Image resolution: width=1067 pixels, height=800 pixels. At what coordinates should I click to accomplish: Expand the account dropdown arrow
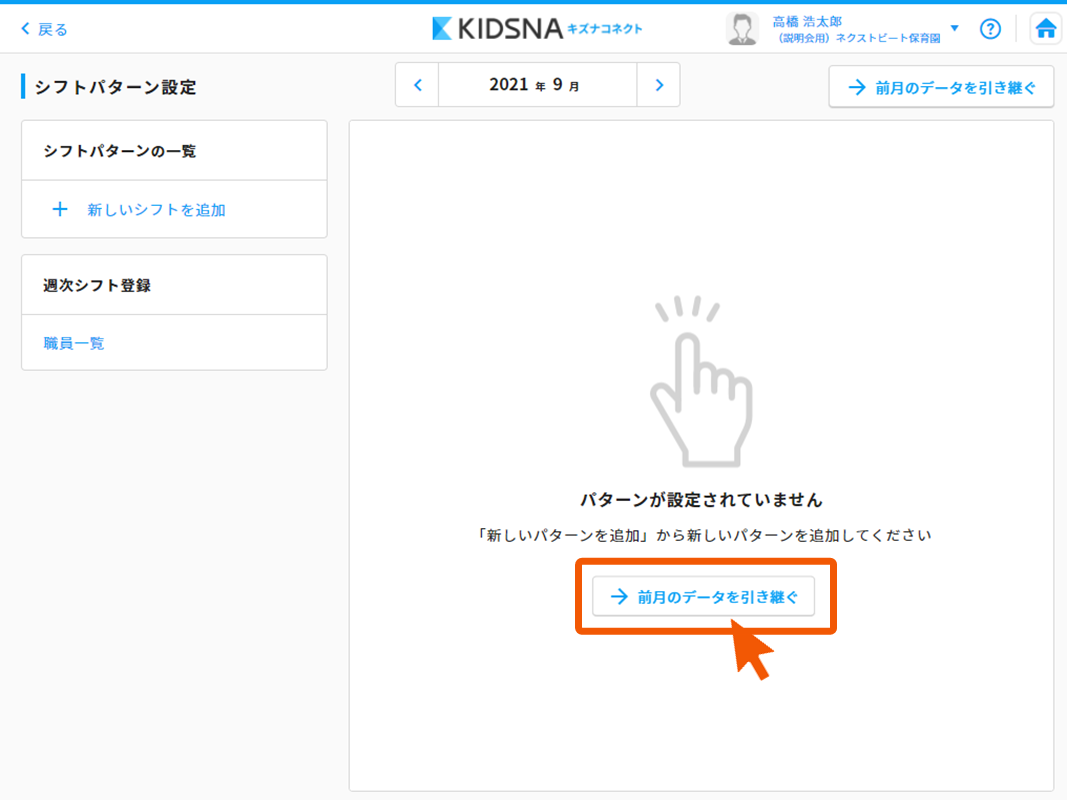tap(954, 28)
